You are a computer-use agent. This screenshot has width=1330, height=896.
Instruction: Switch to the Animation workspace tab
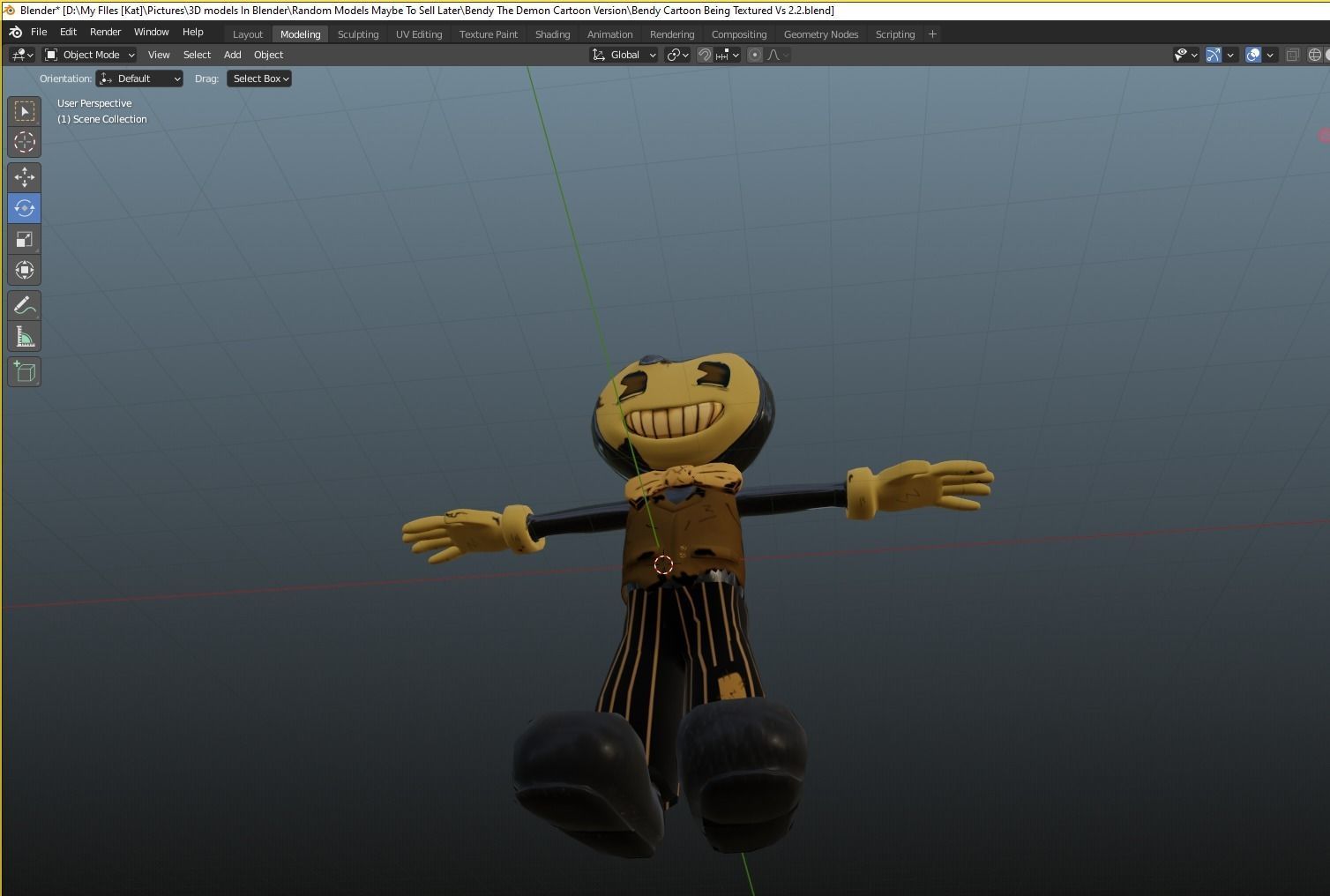[x=609, y=34]
